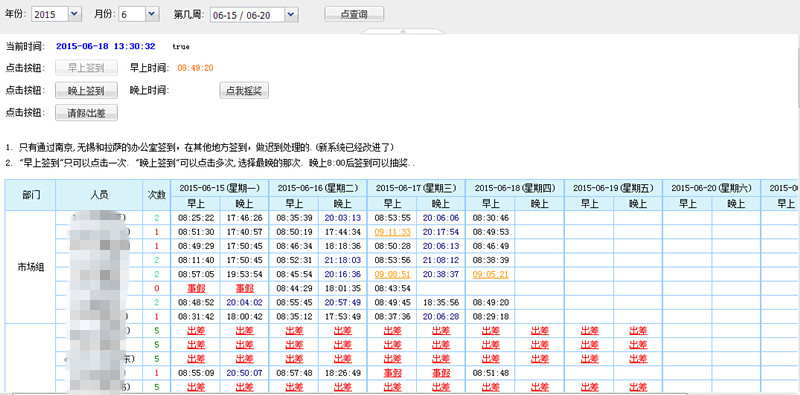The height and width of the screenshot is (395, 800).
Task: Select the 17:40:57 evening cell
Action: [244, 232]
